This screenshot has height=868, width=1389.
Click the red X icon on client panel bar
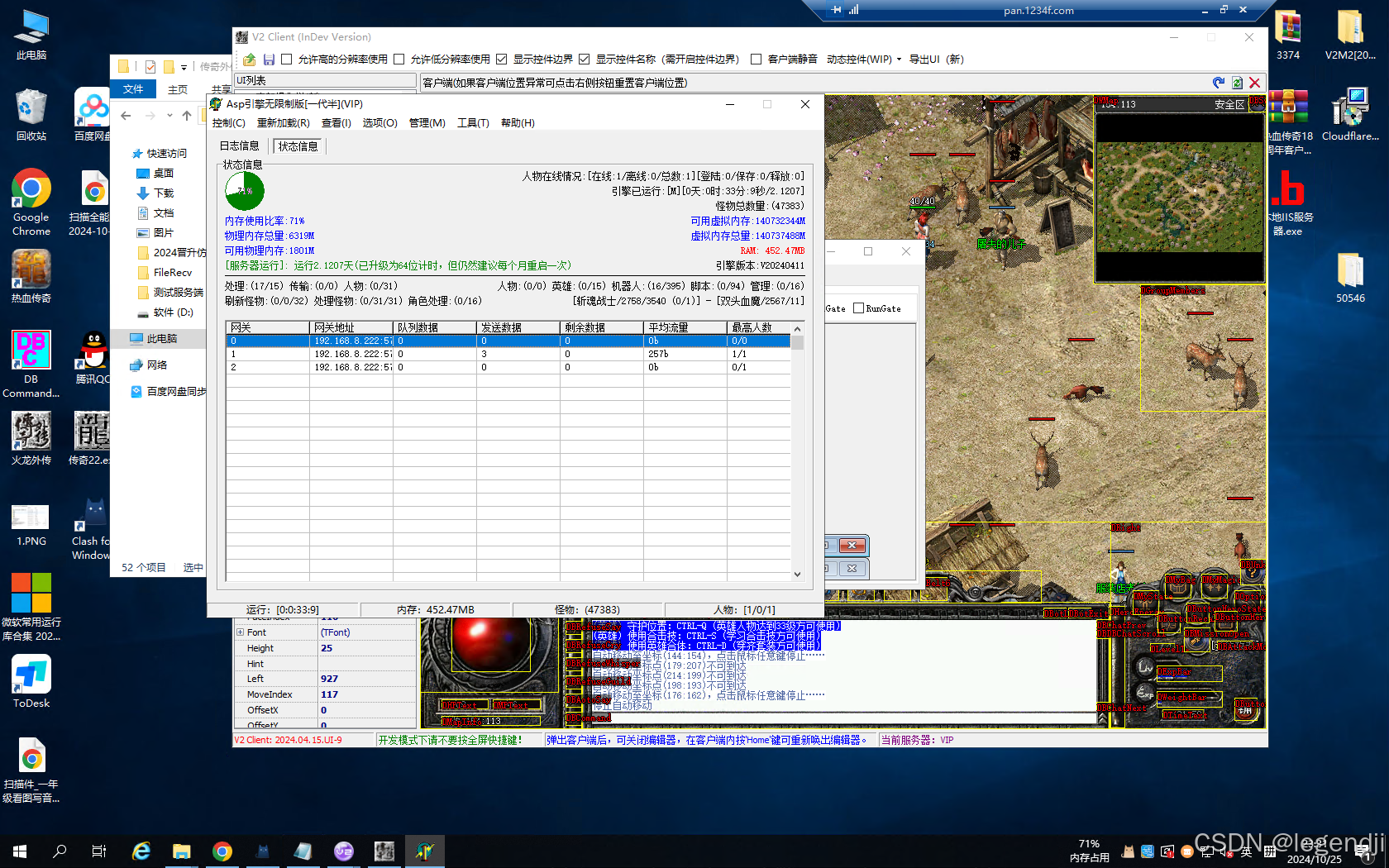pos(1255,83)
